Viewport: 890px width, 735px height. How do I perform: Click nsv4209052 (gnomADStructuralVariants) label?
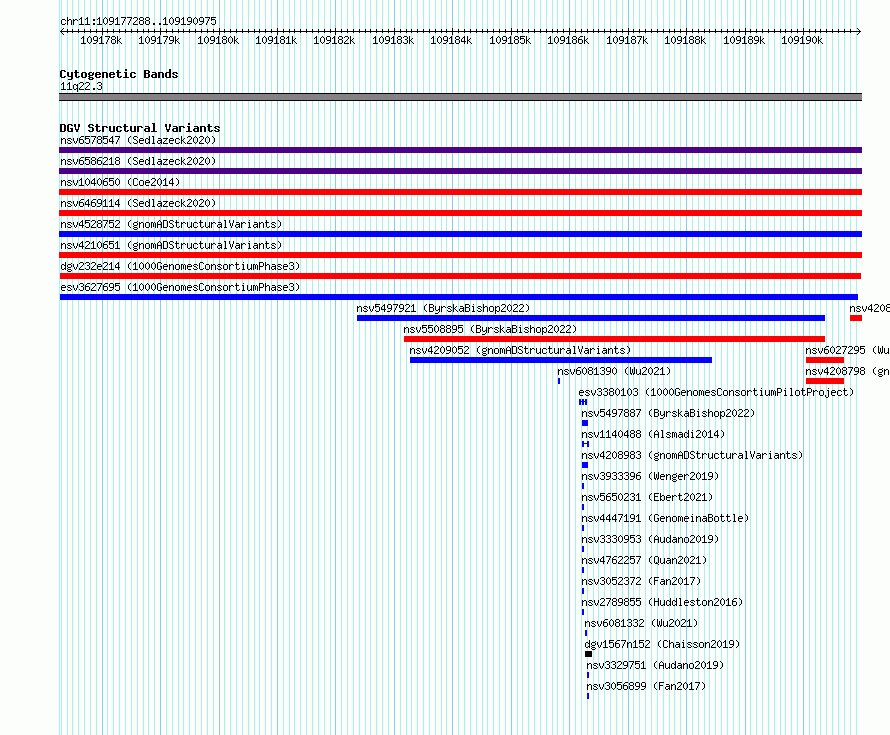(520, 350)
